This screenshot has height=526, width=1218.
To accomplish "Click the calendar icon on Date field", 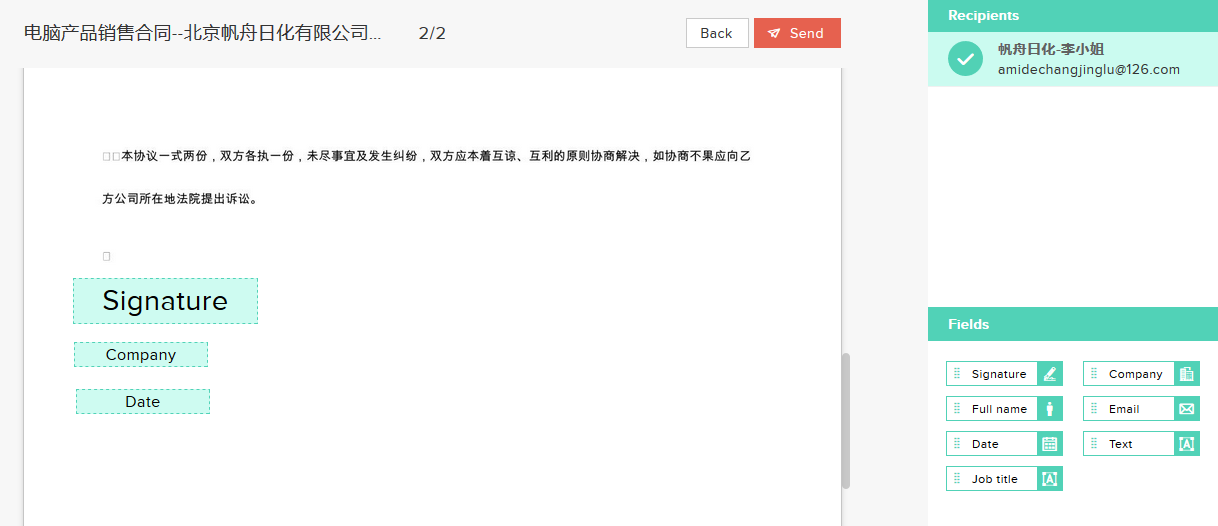I will click(x=1049, y=444).
